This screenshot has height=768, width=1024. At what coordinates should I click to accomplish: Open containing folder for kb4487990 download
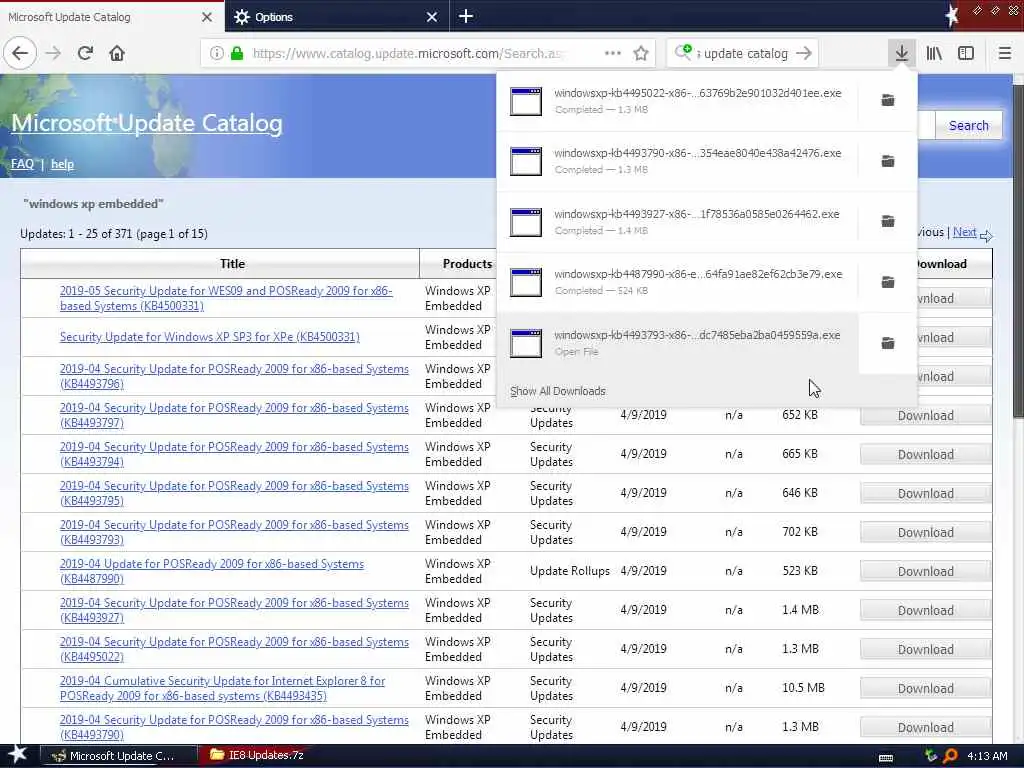888,282
